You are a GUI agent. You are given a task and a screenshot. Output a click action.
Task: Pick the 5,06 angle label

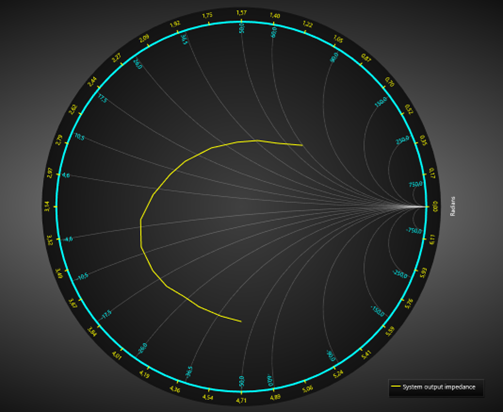click(308, 389)
